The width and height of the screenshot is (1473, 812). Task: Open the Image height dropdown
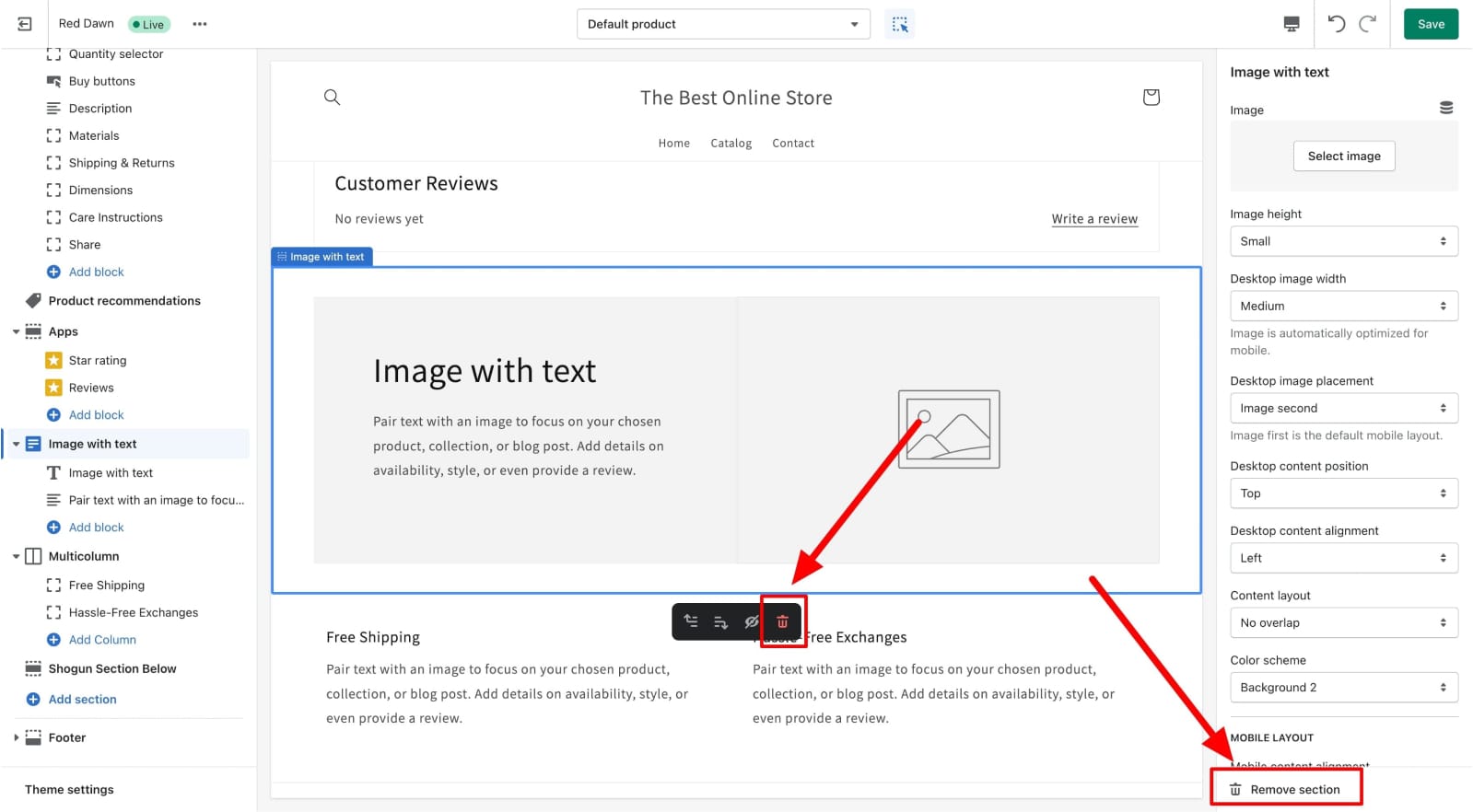(x=1343, y=241)
